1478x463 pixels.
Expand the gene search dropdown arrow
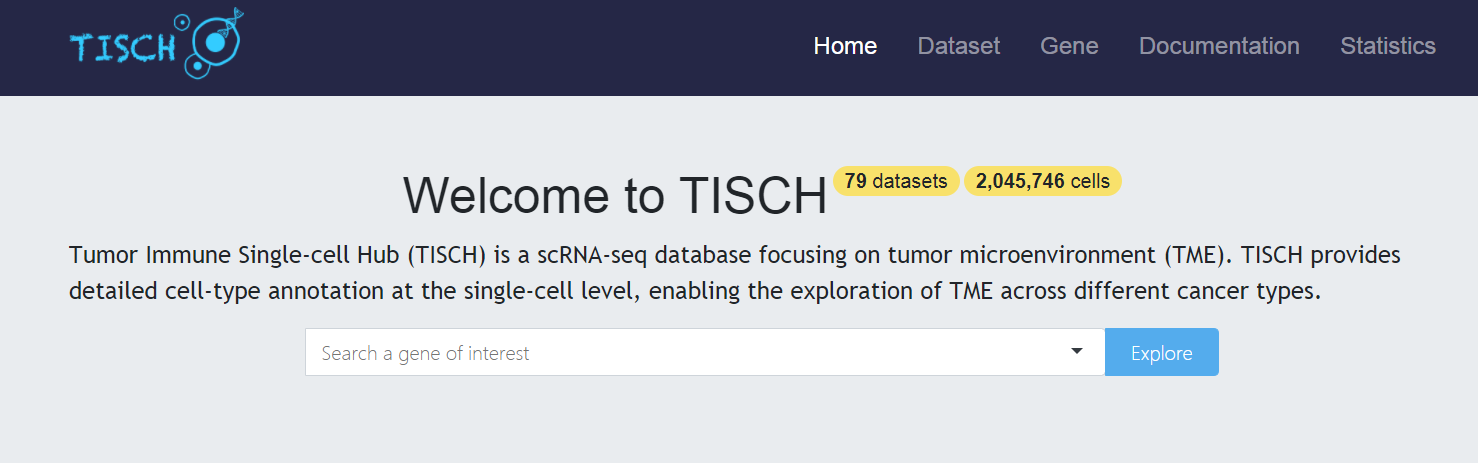point(1077,351)
